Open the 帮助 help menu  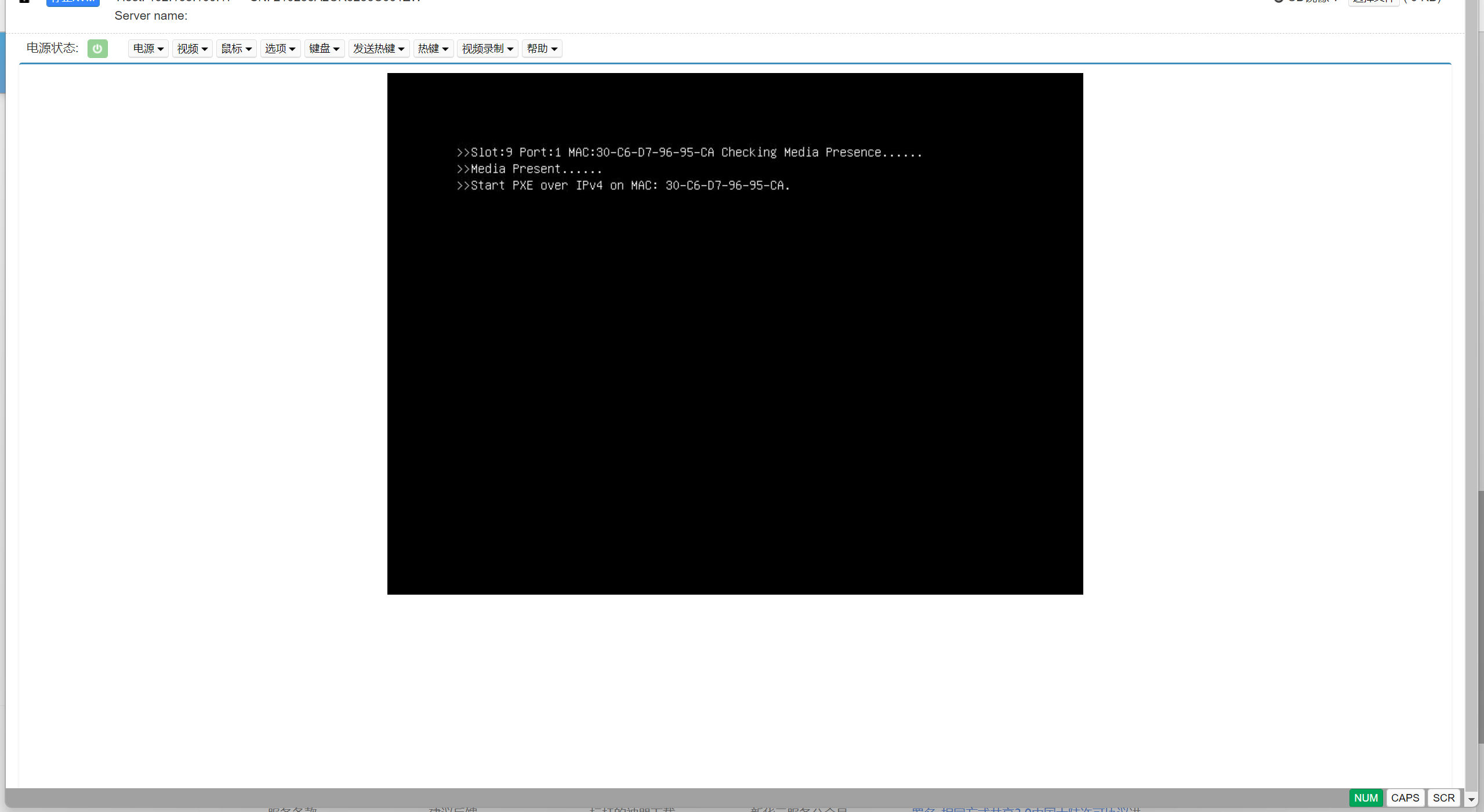click(542, 49)
